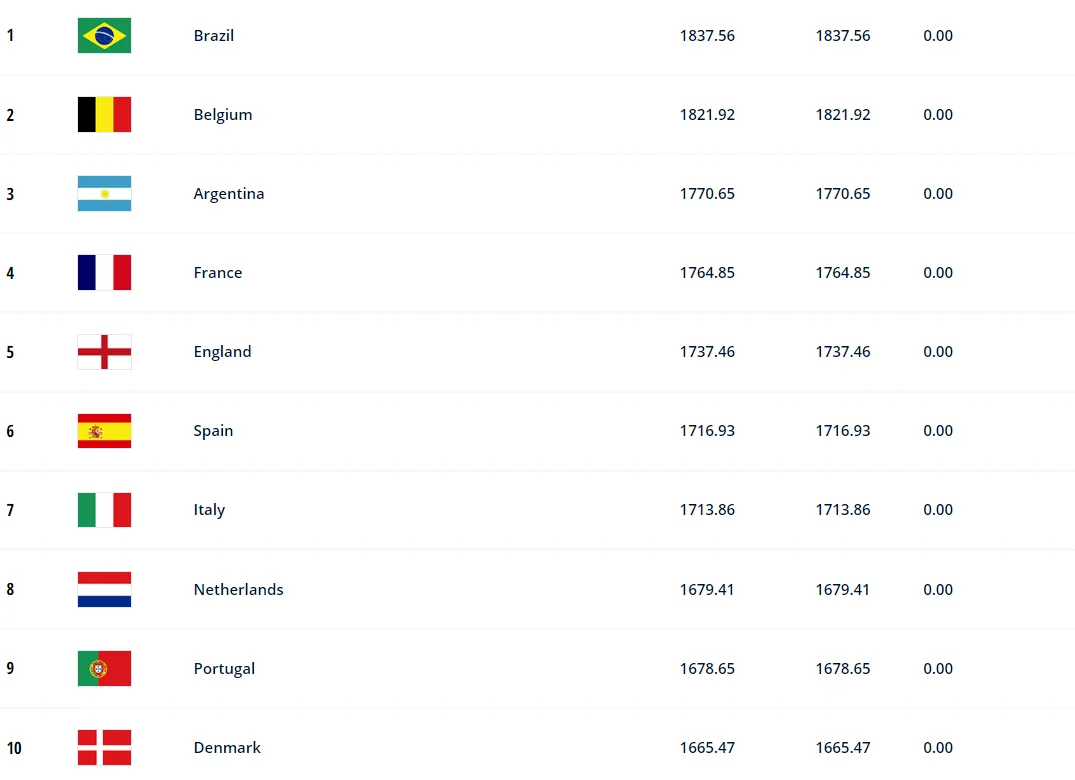Viewport: 1075px width, 780px height.
Task: Click Spain's 0.00 points change value
Action: [938, 431]
